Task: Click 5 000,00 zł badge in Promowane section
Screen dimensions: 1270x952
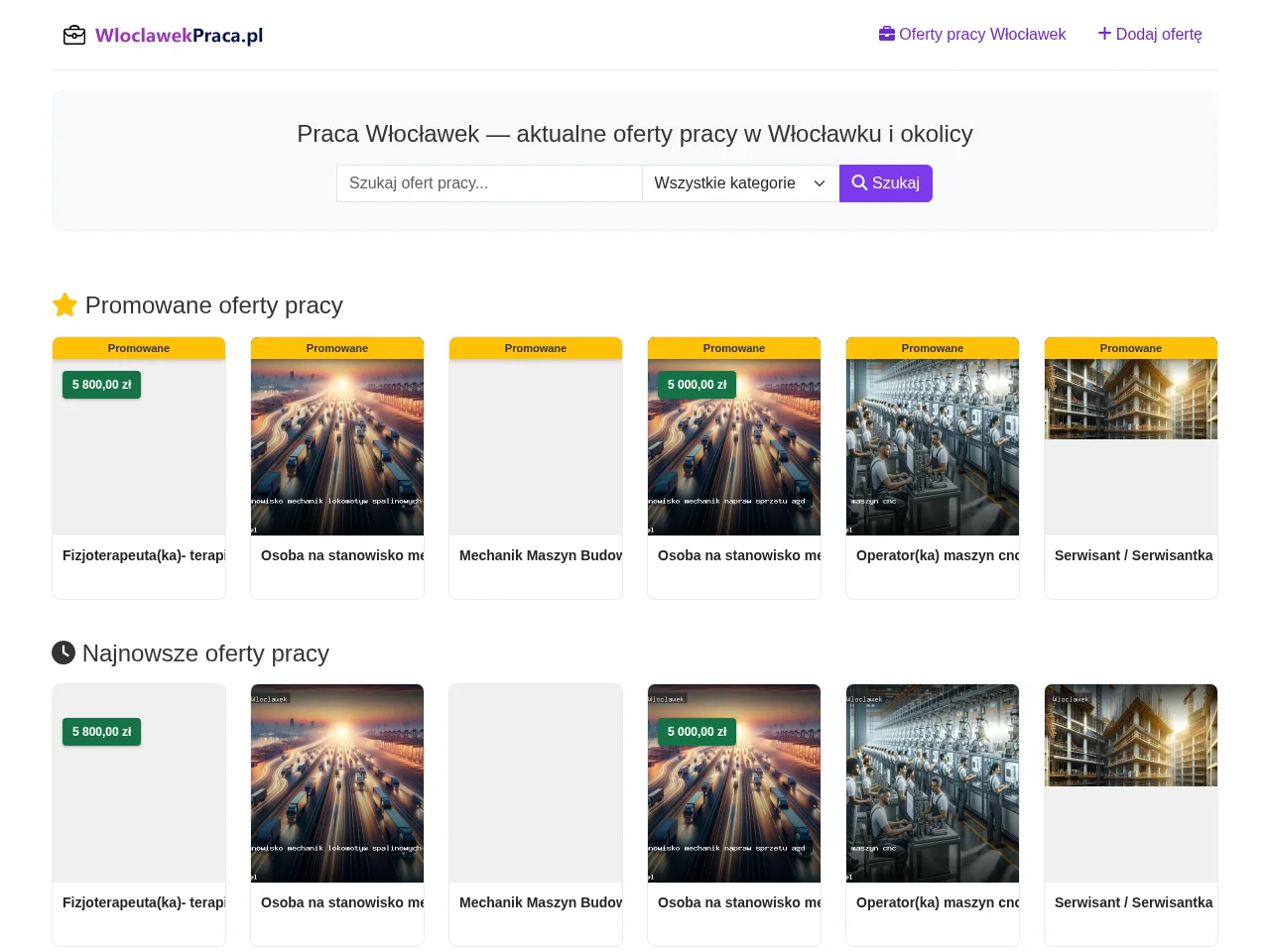Action: pyautogui.click(x=697, y=385)
